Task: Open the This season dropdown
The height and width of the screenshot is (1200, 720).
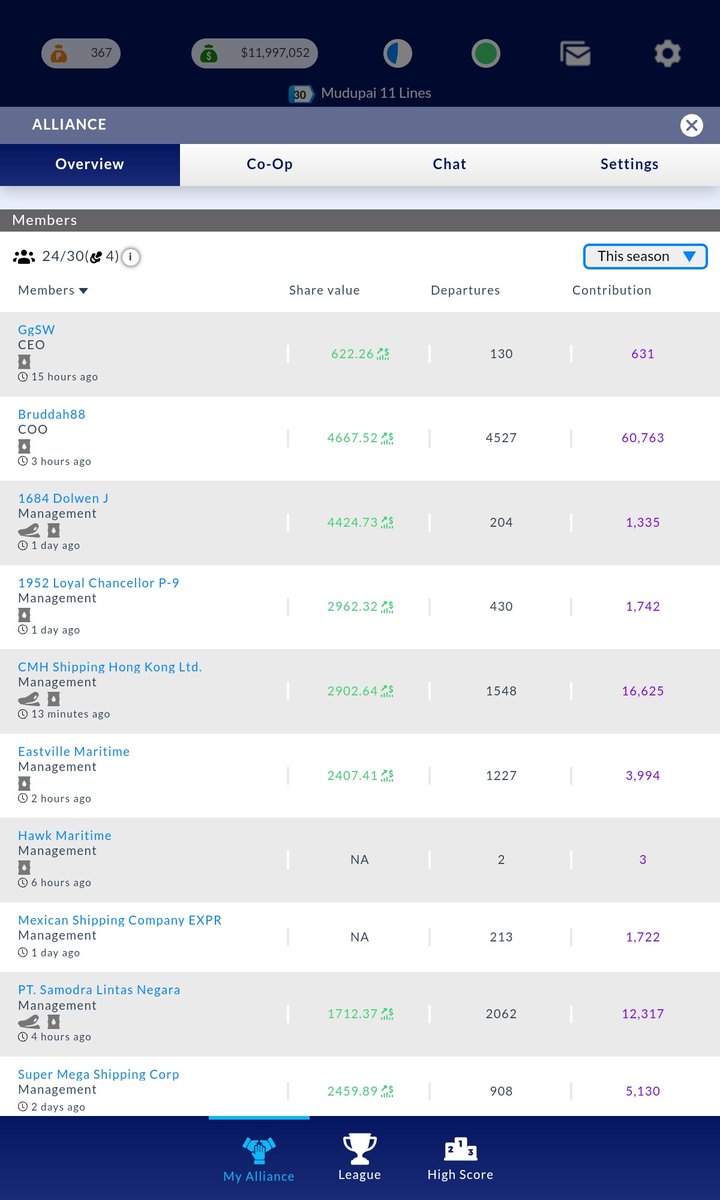Action: pyautogui.click(x=645, y=257)
